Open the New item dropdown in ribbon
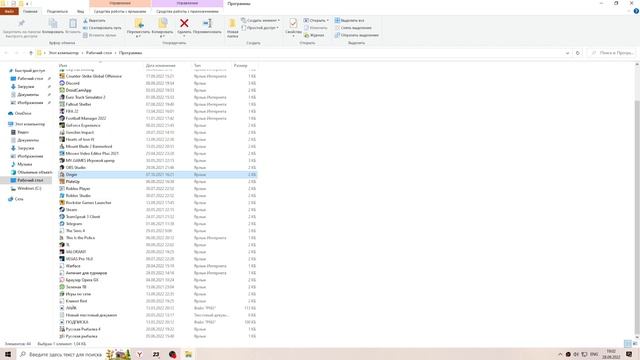640x360 pixels. point(260,20)
